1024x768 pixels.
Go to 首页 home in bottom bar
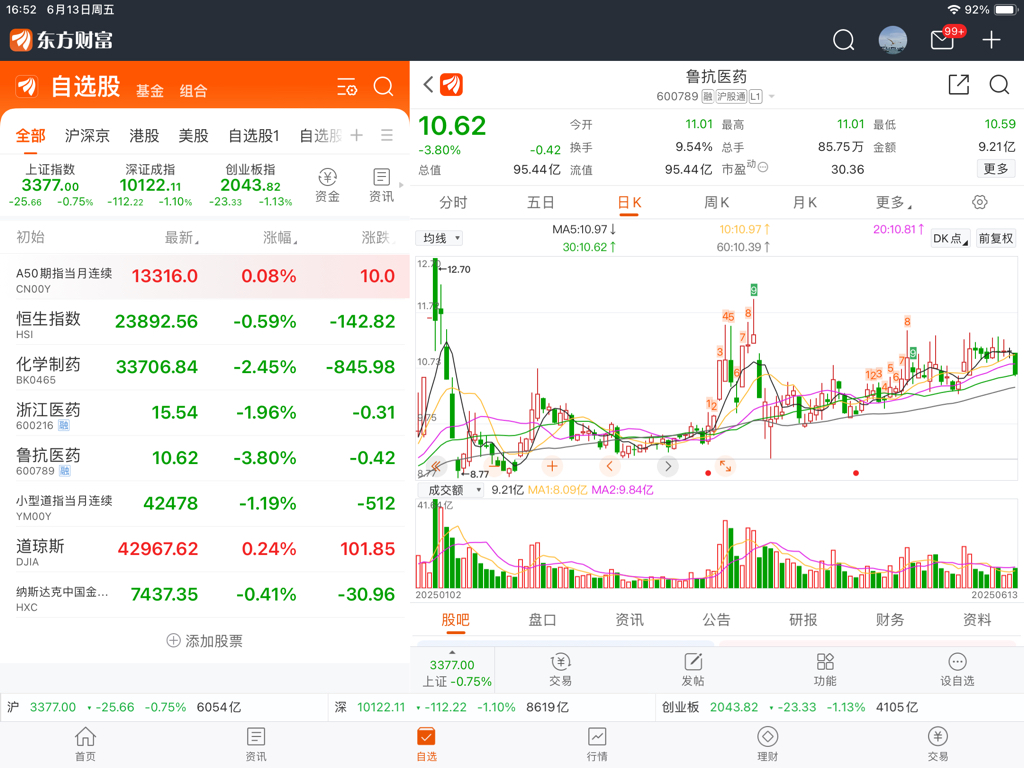tap(85, 744)
